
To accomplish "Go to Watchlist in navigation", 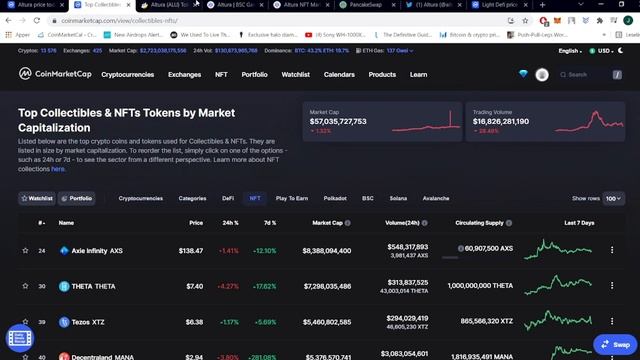I will (x=296, y=75).
